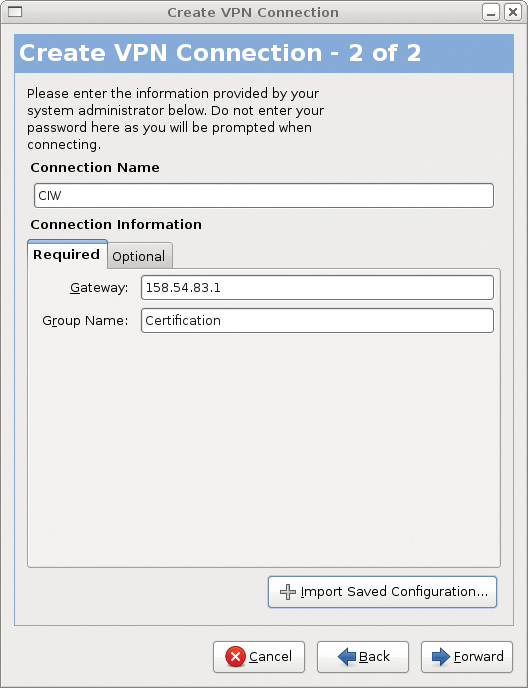Click the Group Name field showing Certification
Viewport: 528px width, 688px height.
[x=317, y=321]
